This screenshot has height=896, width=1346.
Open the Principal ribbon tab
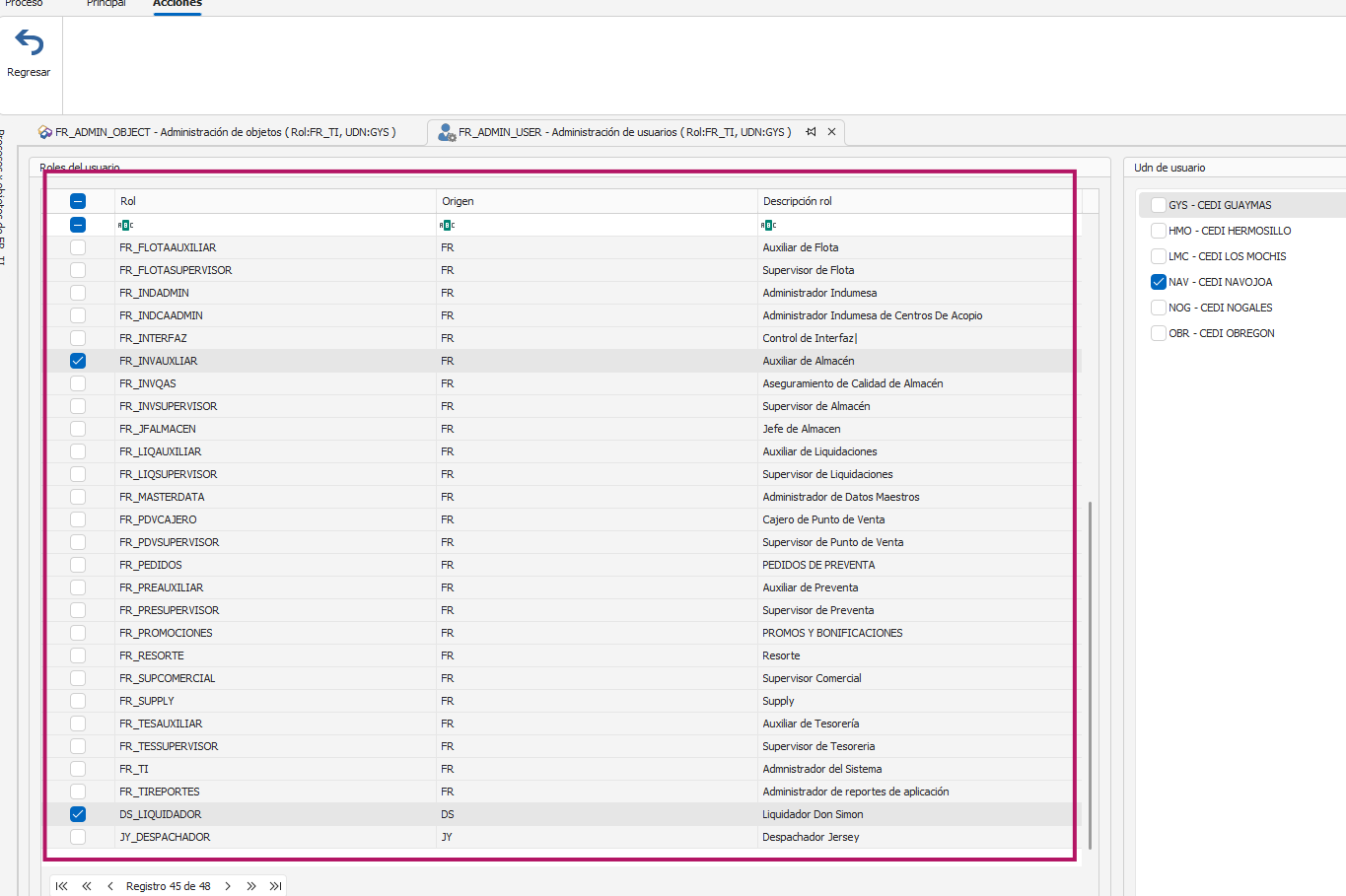pos(106,4)
